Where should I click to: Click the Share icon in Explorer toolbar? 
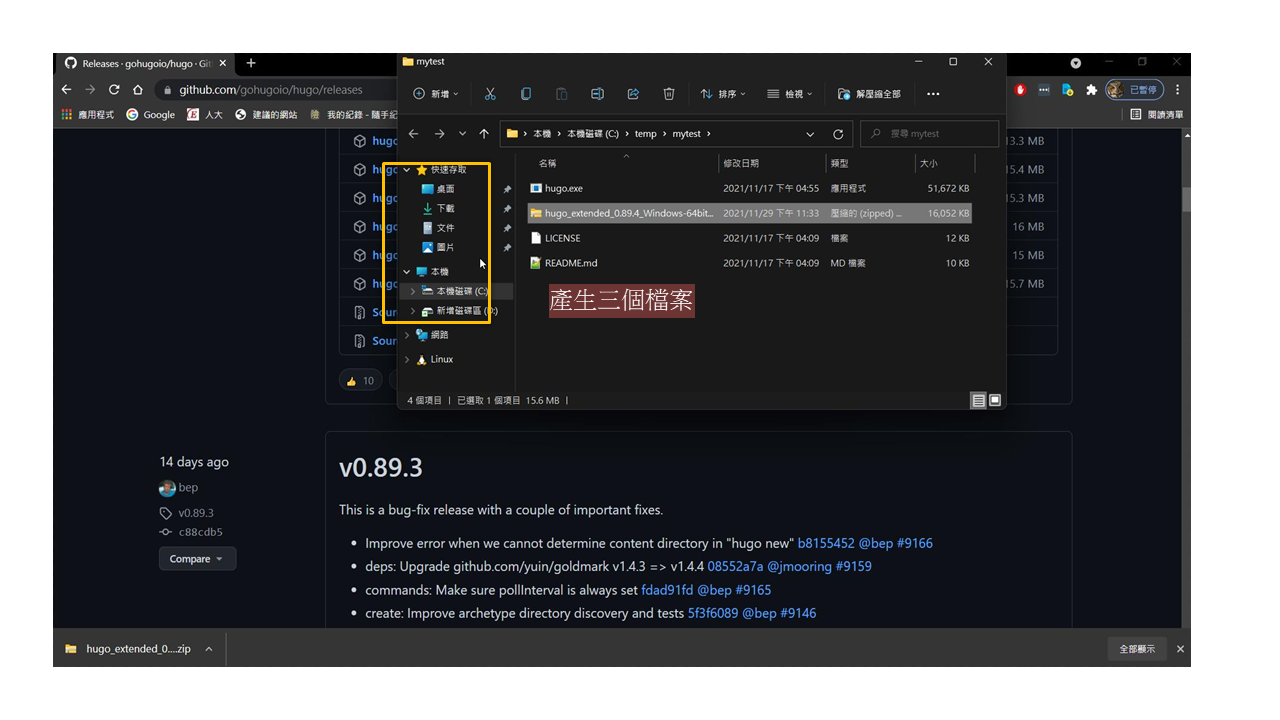coord(633,94)
